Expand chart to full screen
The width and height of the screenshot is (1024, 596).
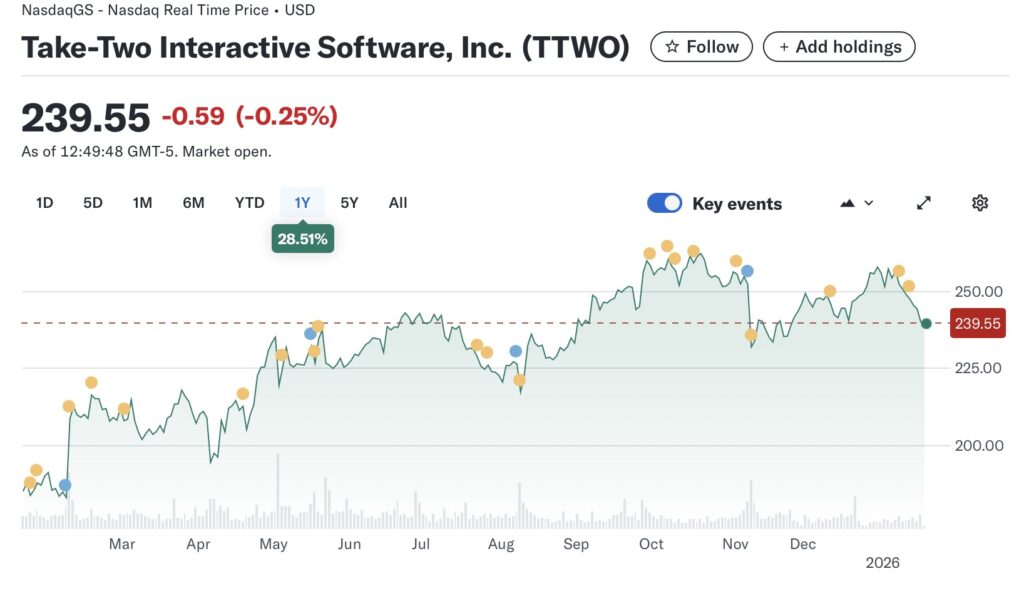tap(924, 203)
